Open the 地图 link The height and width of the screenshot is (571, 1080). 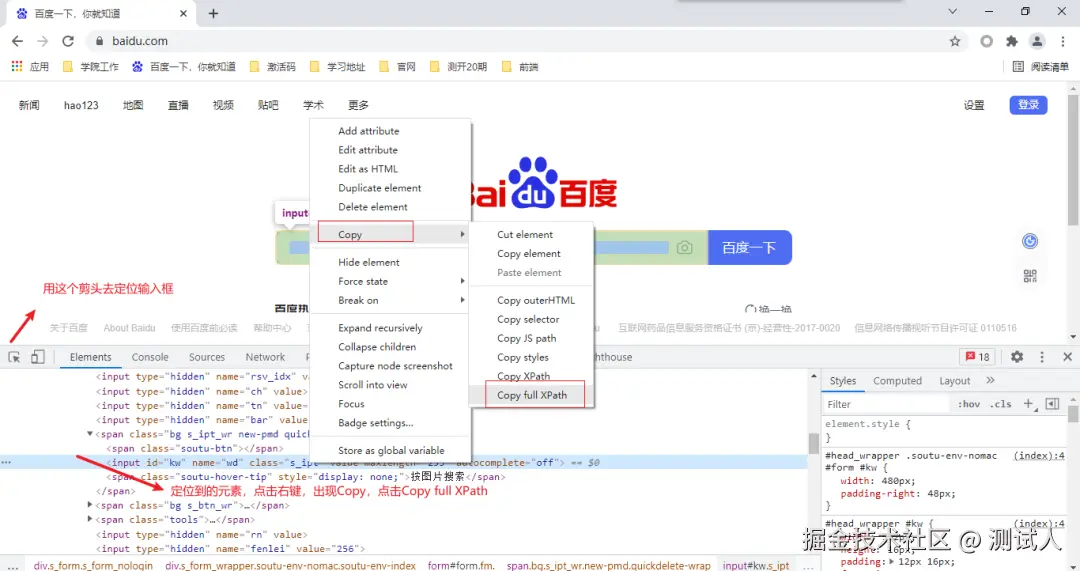coord(133,105)
